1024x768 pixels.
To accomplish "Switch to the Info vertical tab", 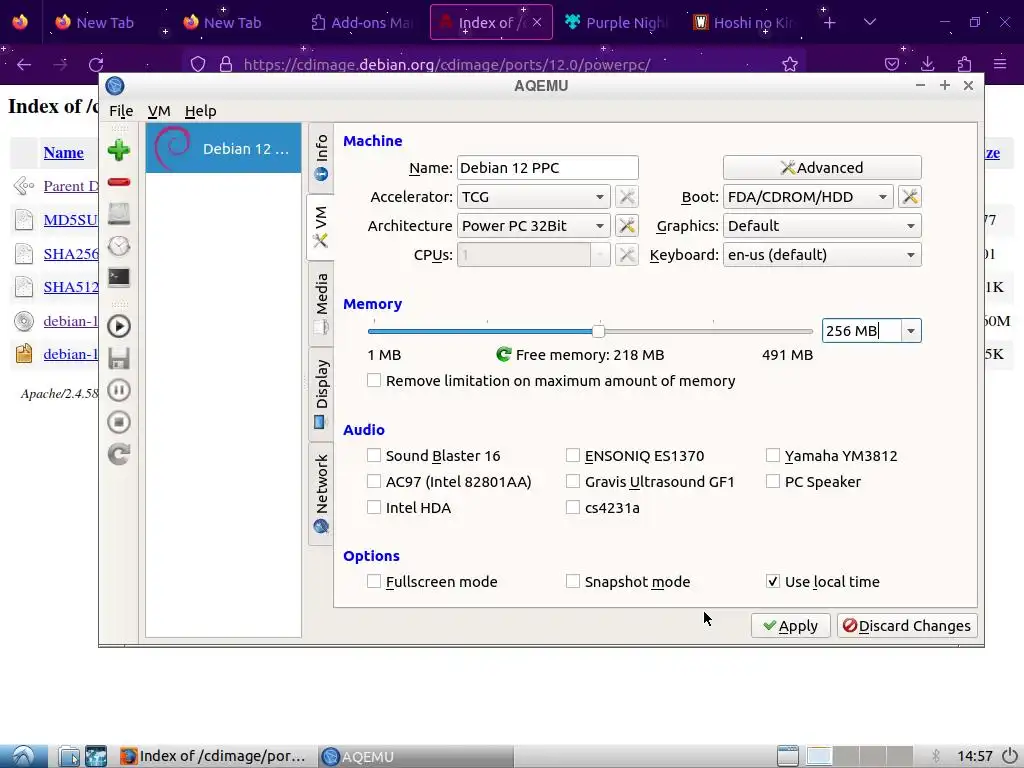I will pyautogui.click(x=321, y=158).
